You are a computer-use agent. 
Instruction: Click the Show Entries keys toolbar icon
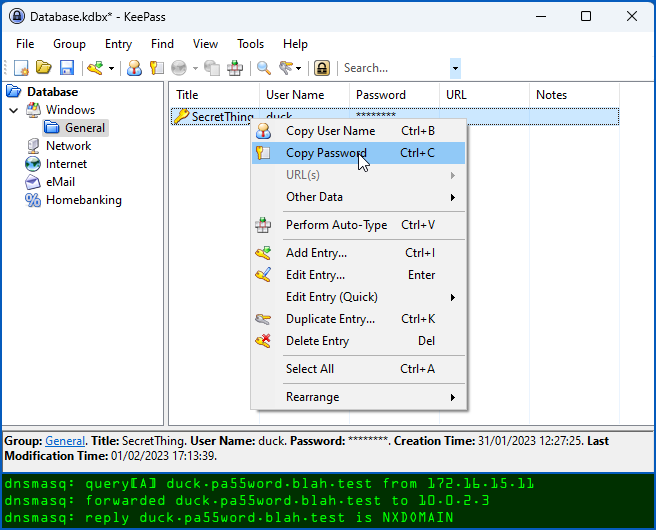tap(286, 68)
